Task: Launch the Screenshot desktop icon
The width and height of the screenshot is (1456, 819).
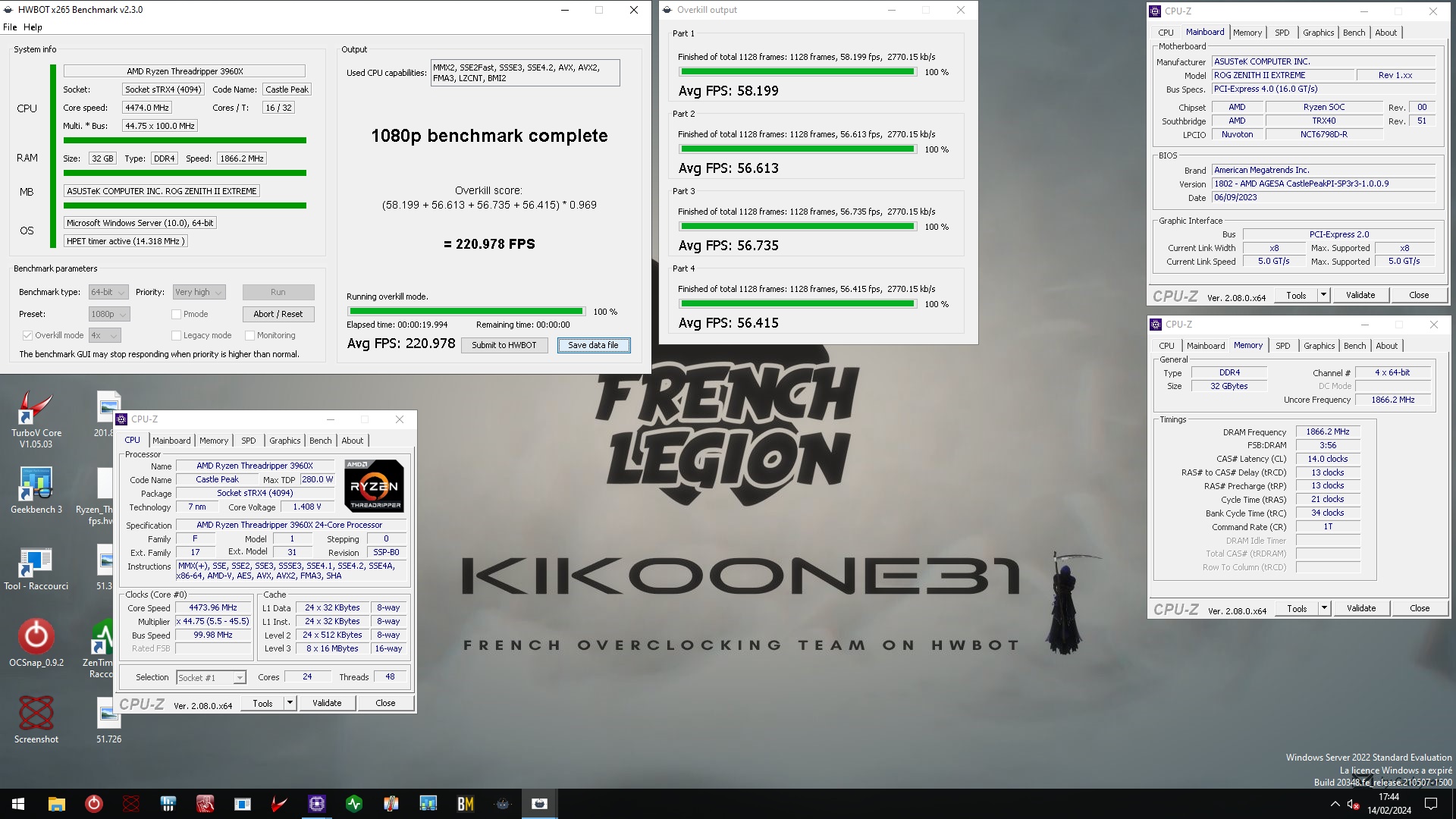Action: pyautogui.click(x=36, y=719)
